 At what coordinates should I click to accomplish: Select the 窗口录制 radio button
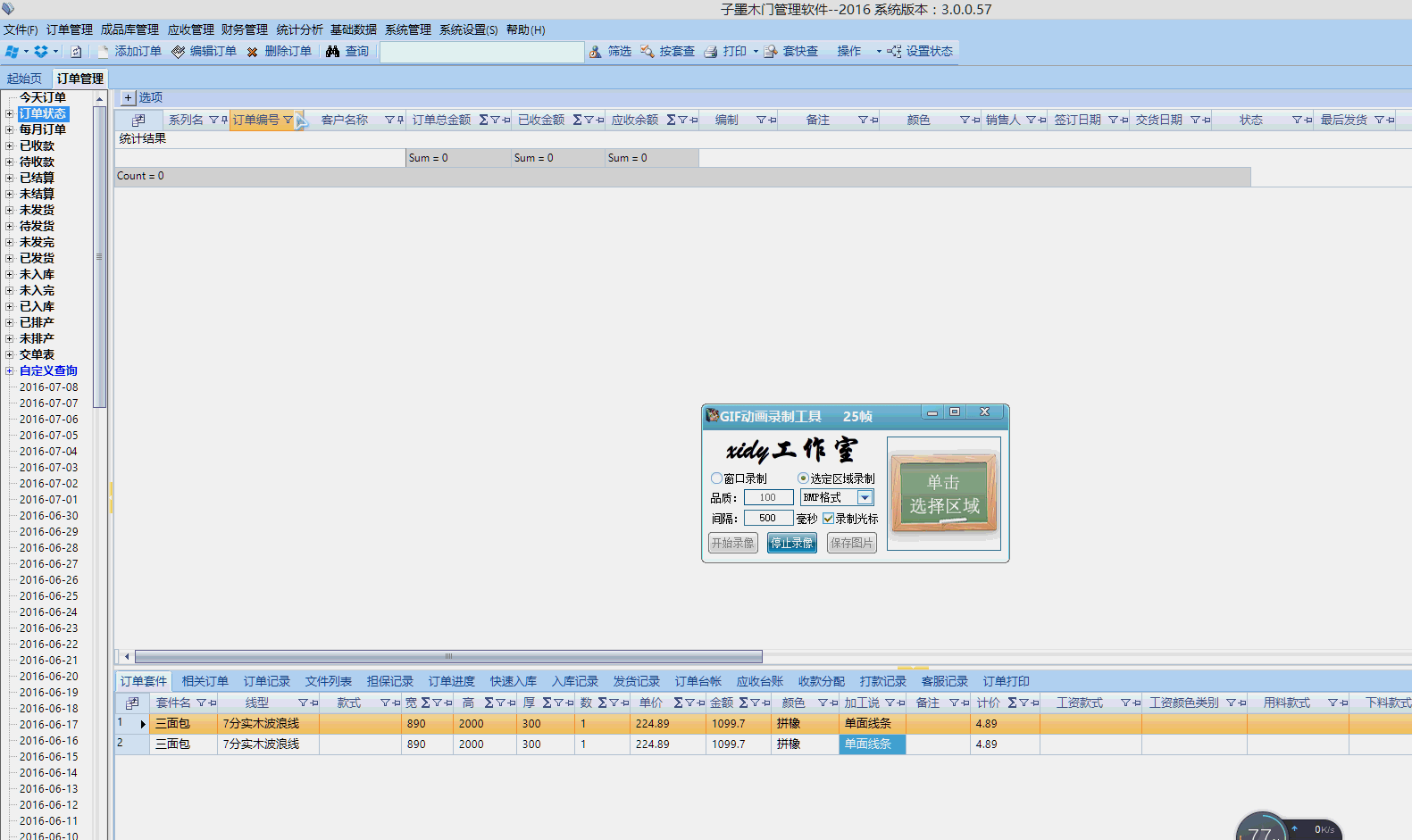(x=716, y=478)
